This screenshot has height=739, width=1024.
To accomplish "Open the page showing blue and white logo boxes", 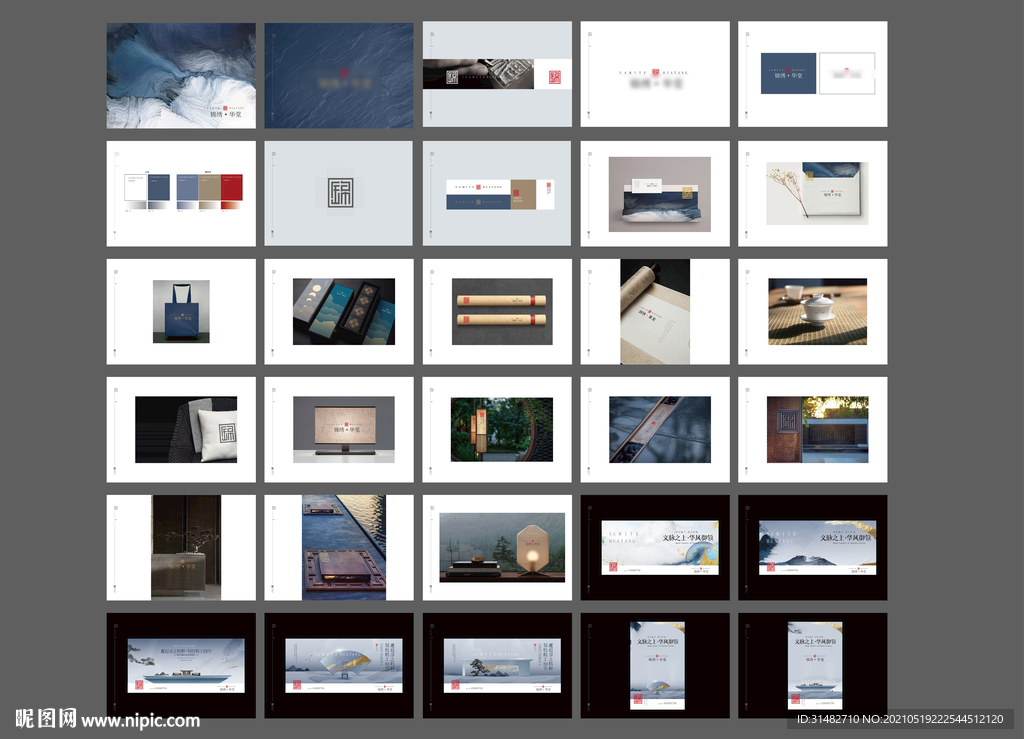I will pyautogui.click(x=812, y=74).
